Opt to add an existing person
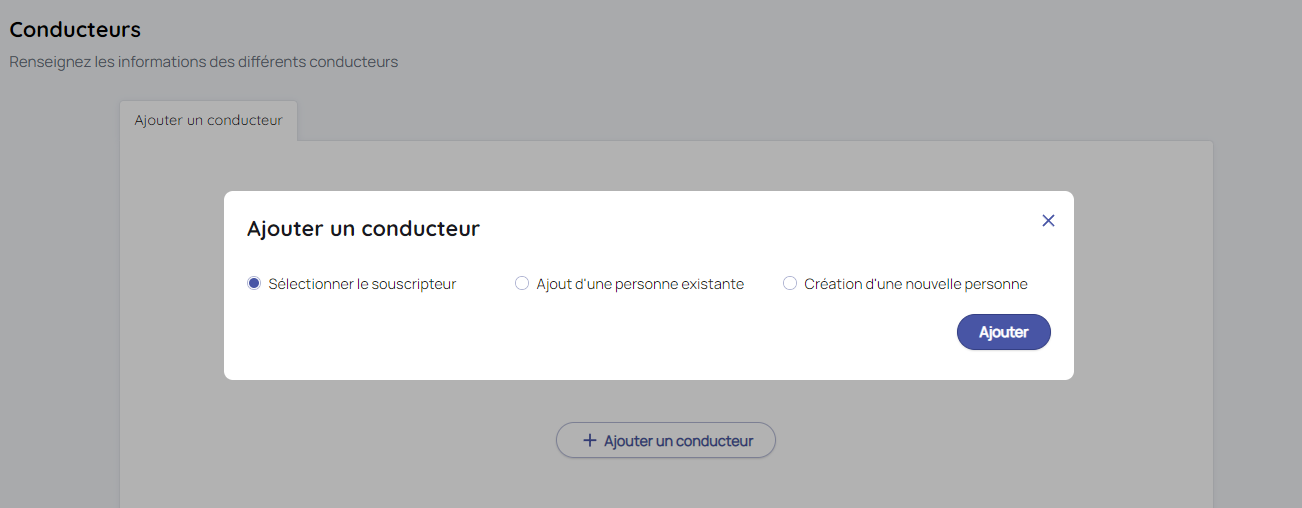The height and width of the screenshot is (508, 1302). 521,284
